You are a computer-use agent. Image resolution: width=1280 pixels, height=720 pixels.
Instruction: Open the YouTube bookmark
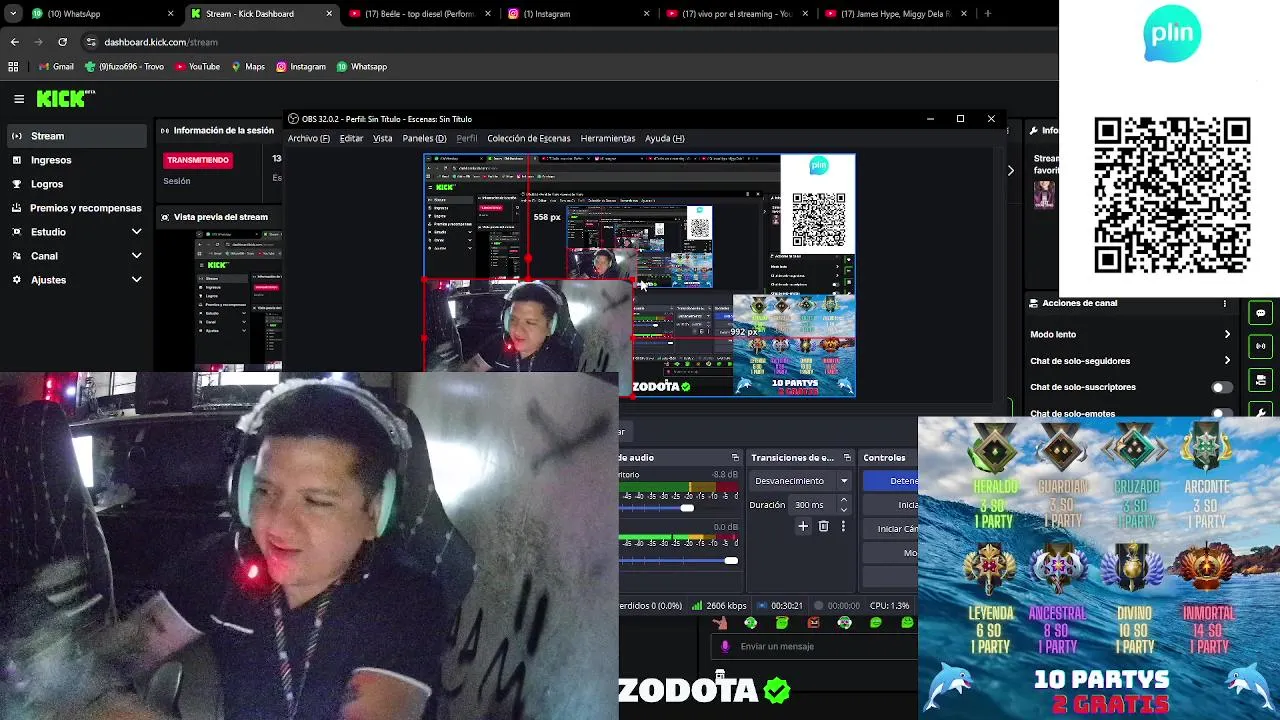[x=197, y=67]
